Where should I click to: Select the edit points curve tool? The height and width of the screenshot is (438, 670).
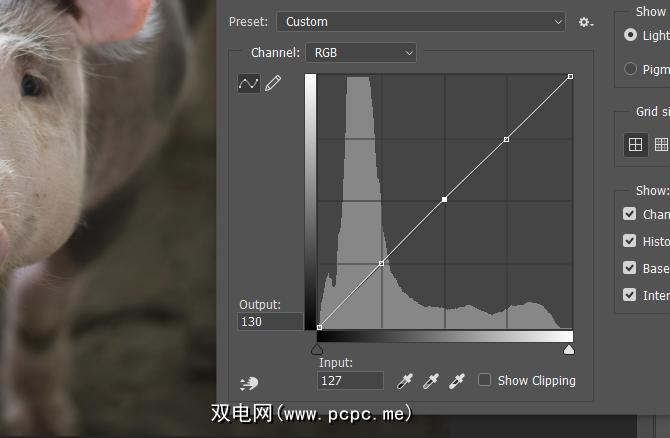point(249,83)
